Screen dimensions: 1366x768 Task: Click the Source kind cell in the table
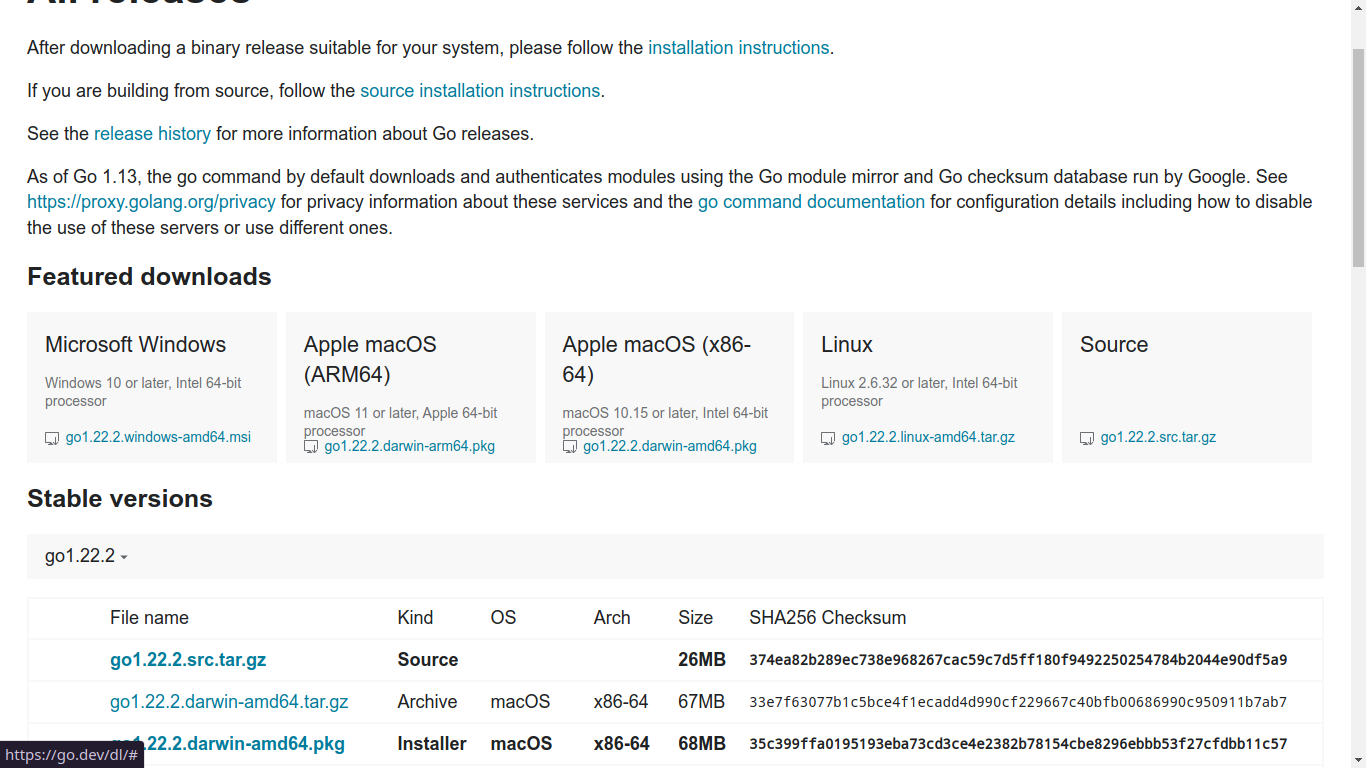(x=428, y=660)
